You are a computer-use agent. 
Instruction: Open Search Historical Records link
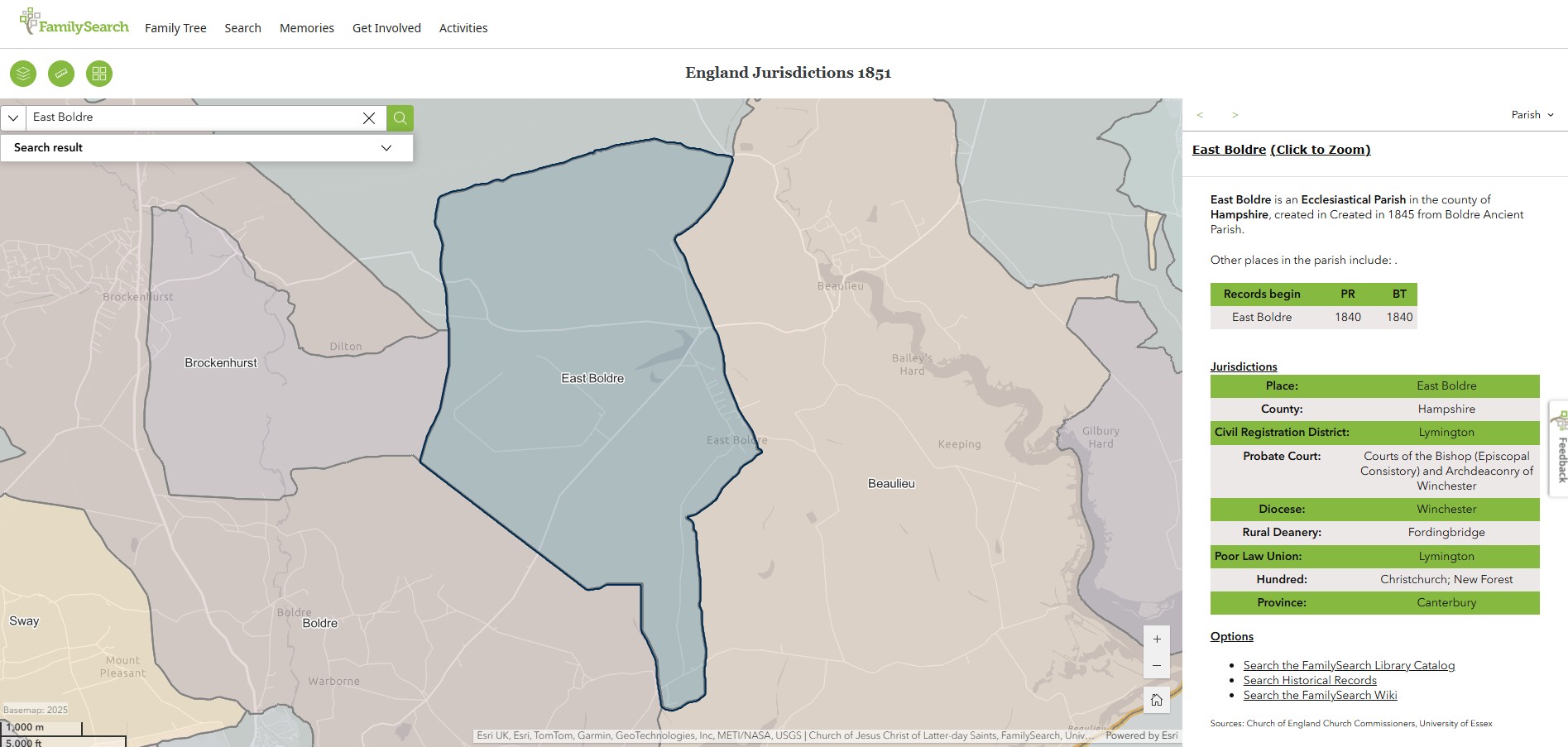1310,680
